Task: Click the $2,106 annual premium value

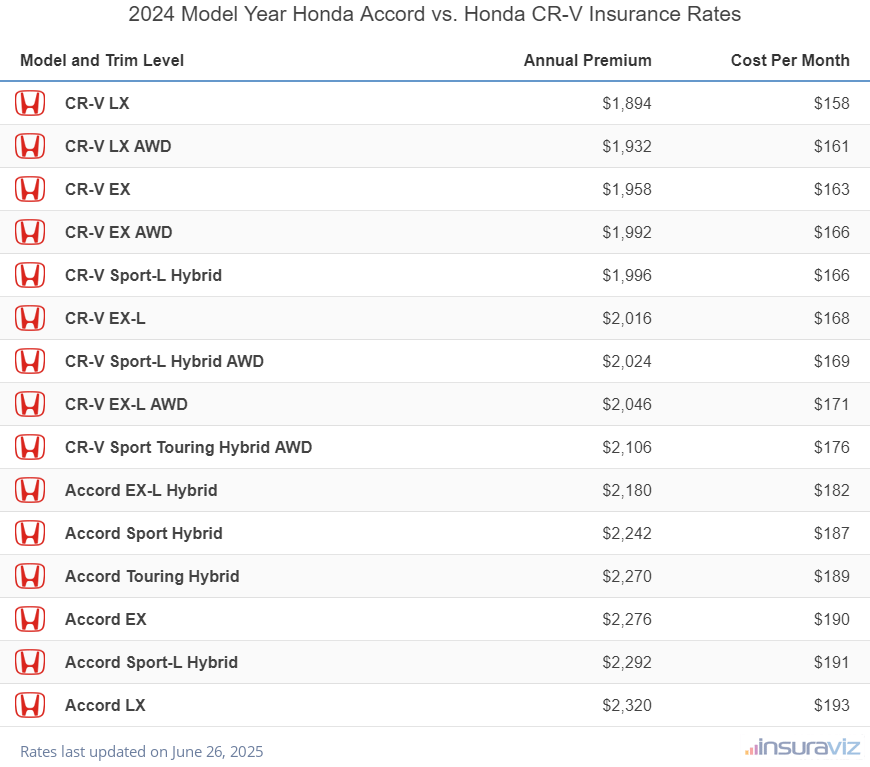Action: tap(627, 447)
